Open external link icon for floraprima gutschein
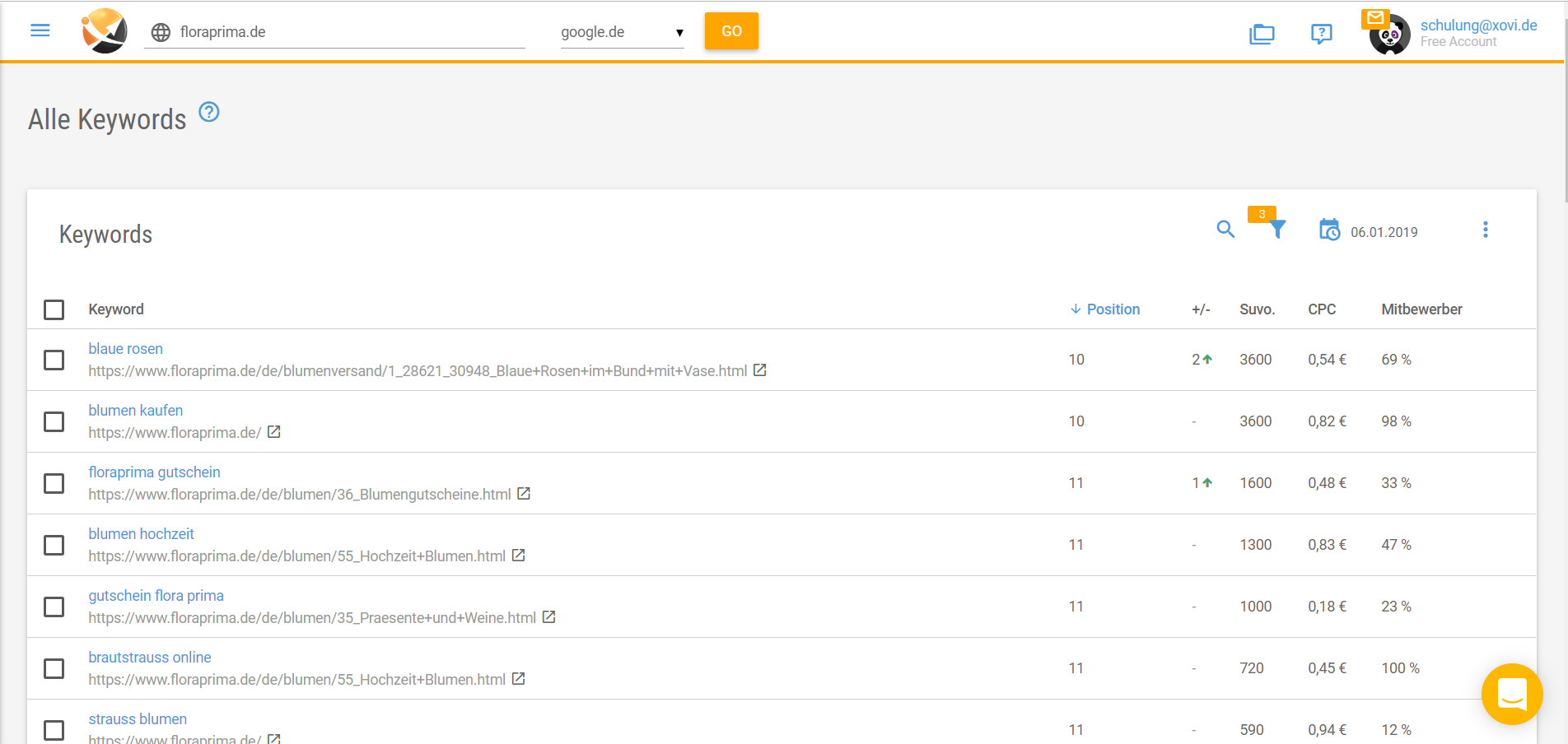The image size is (1568, 744). point(524,494)
